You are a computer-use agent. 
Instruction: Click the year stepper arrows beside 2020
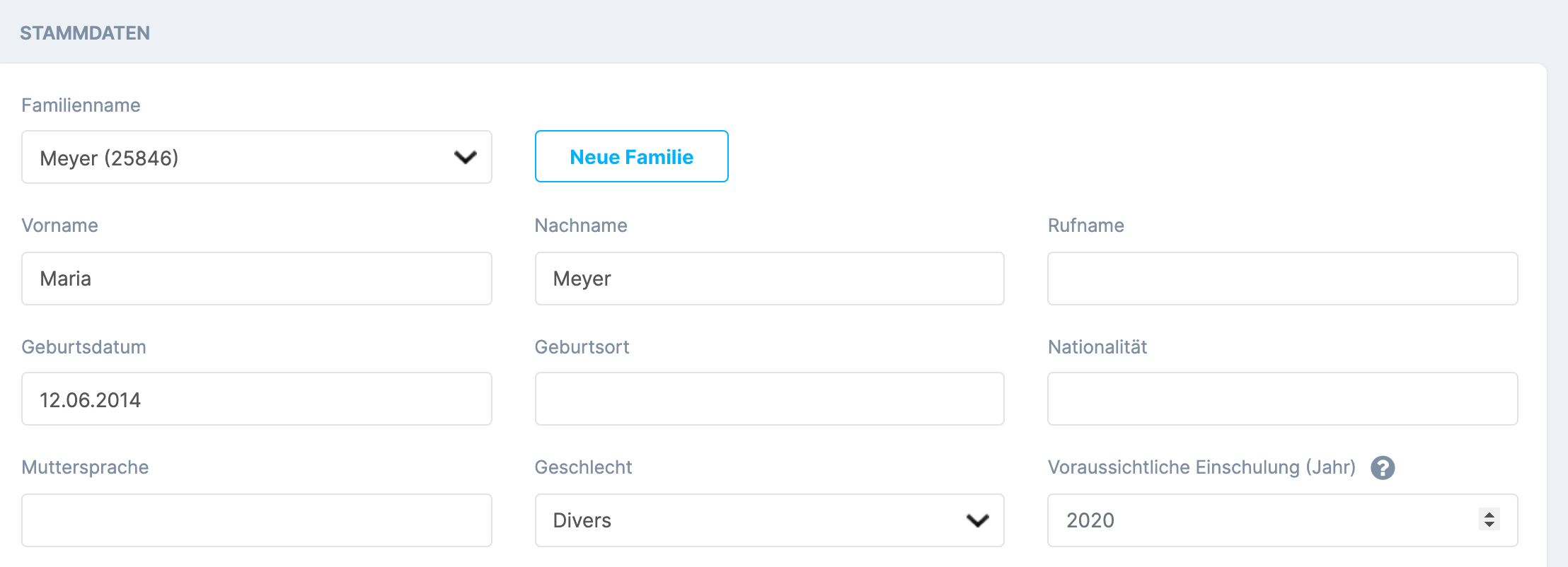(1489, 520)
